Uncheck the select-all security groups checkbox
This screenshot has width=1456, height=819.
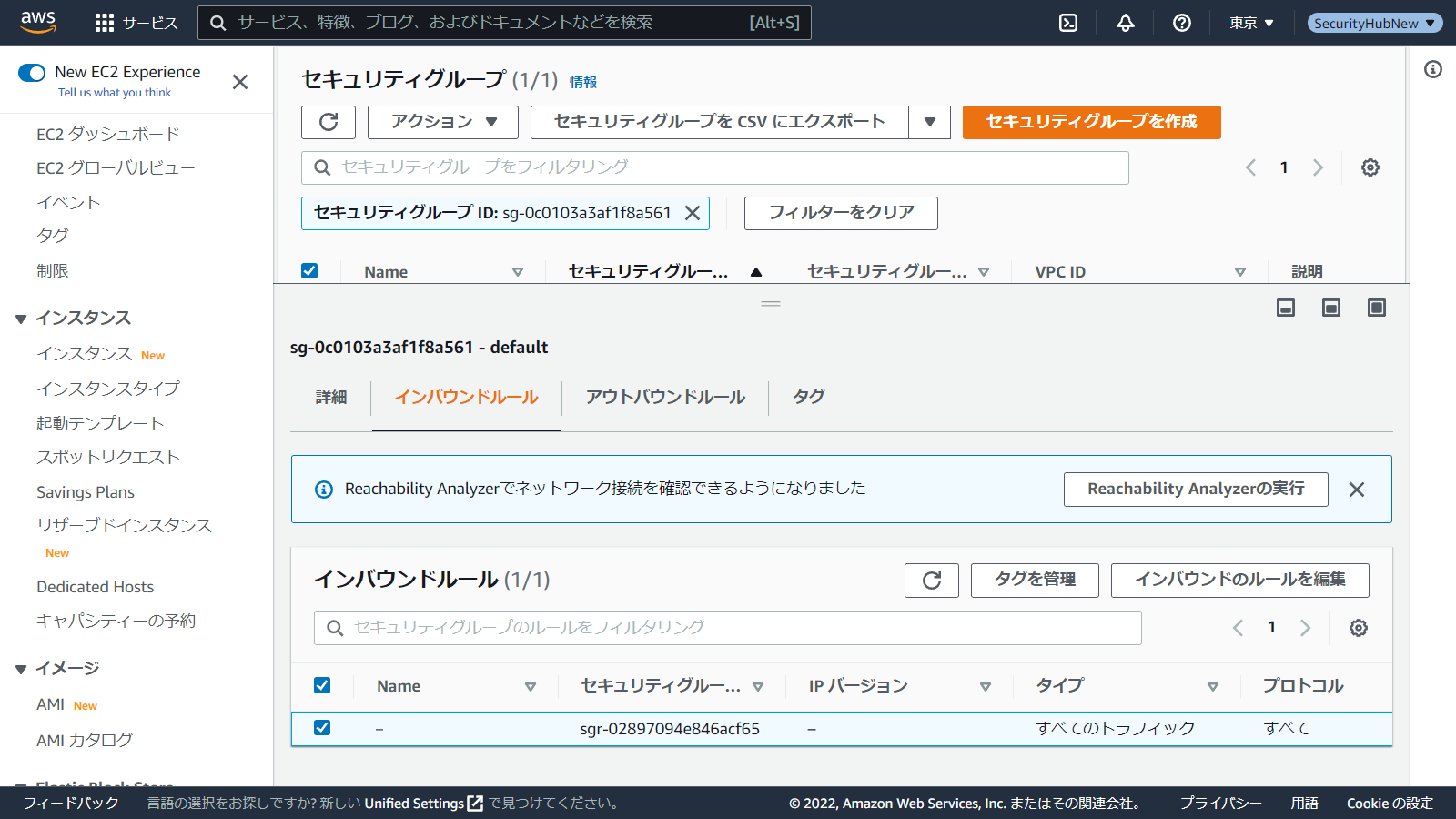tap(309, 271)
